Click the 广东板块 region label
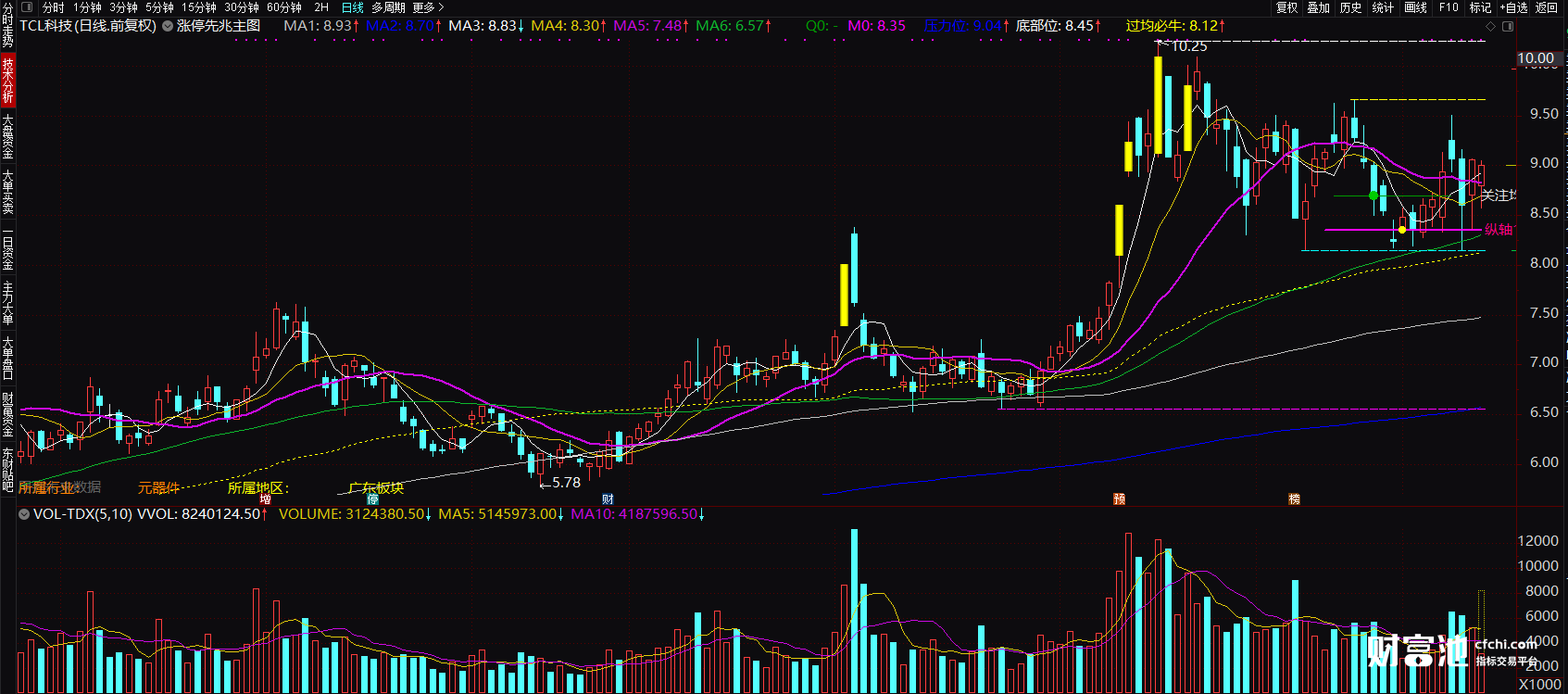This screenshot has height=694, width=1568. [376, 487]
